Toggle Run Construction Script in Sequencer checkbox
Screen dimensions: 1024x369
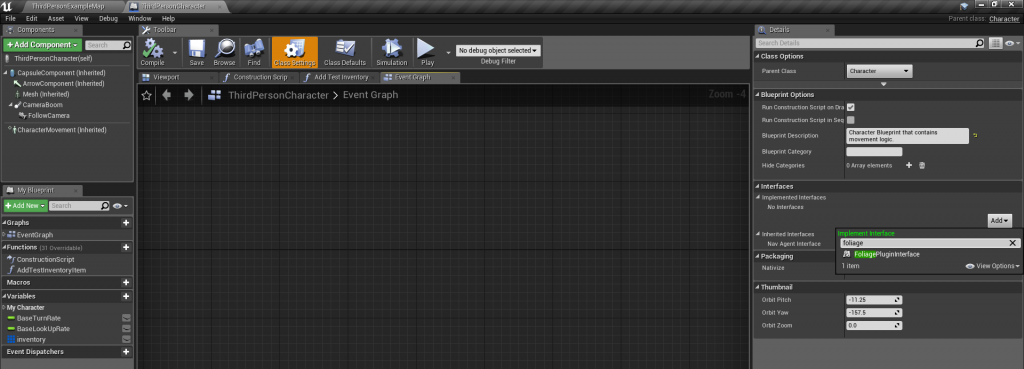(x=851, y=120)
